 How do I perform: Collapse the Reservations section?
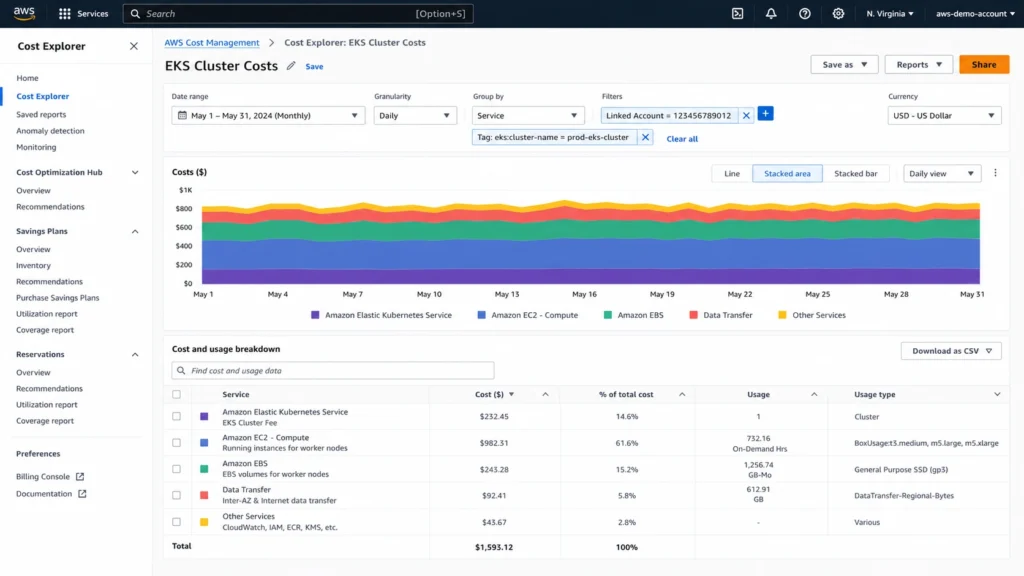click(x=135, y=355)
